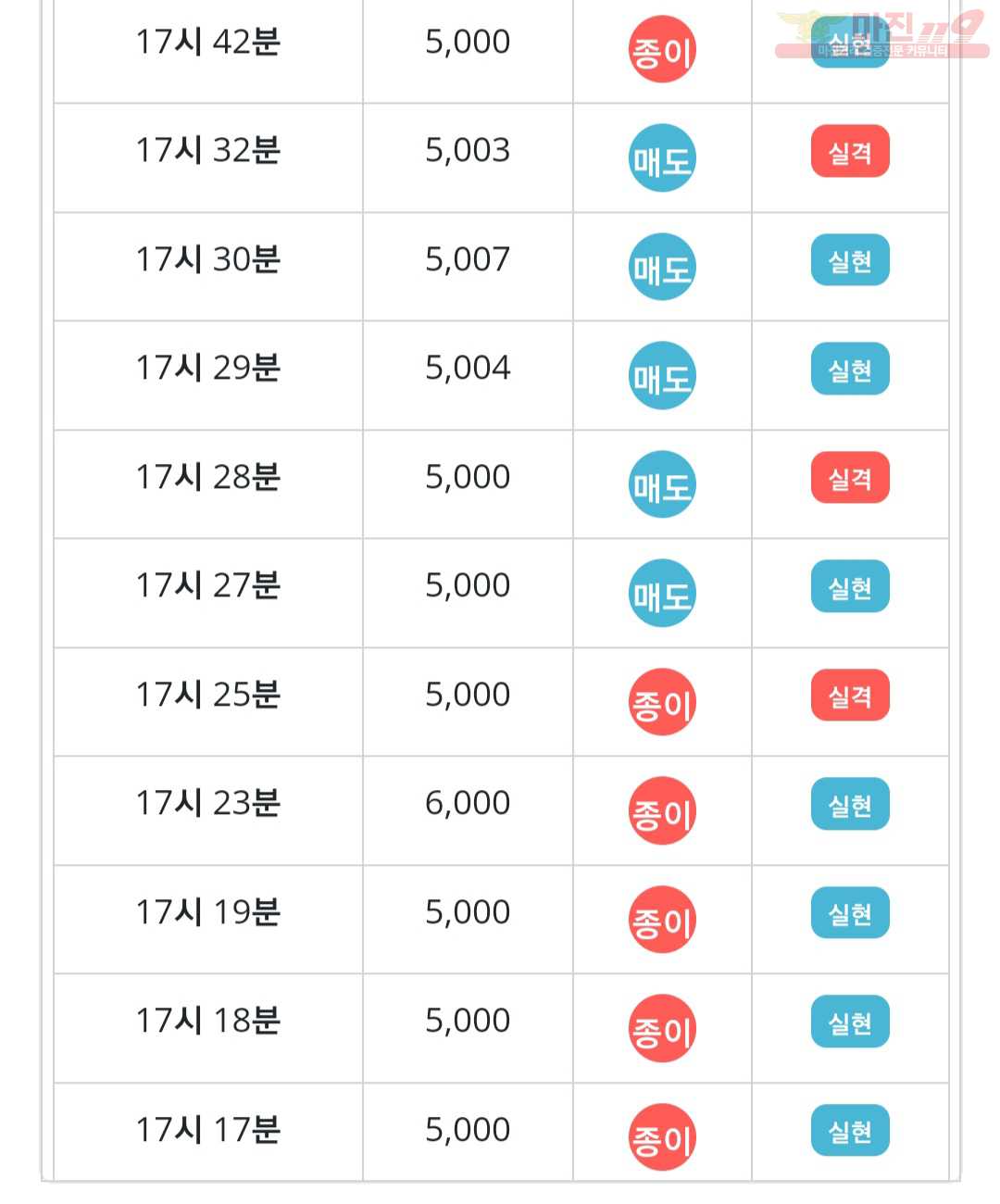This screenshot has height=1204, width=1000.
Task: Click the red 종이 circle at 17시 25분
Action: click(662, 702)
